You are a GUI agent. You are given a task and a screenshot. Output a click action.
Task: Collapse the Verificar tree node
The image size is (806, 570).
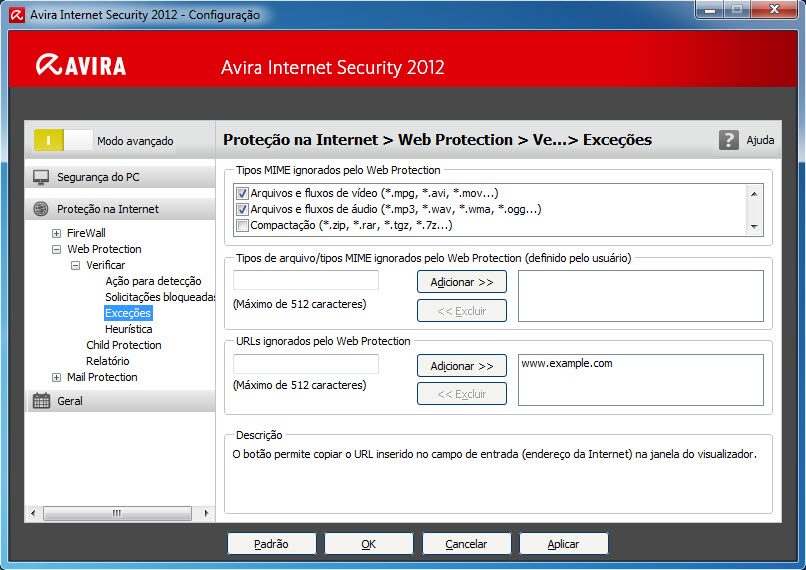pyautogui.click(x=76, y=266)
